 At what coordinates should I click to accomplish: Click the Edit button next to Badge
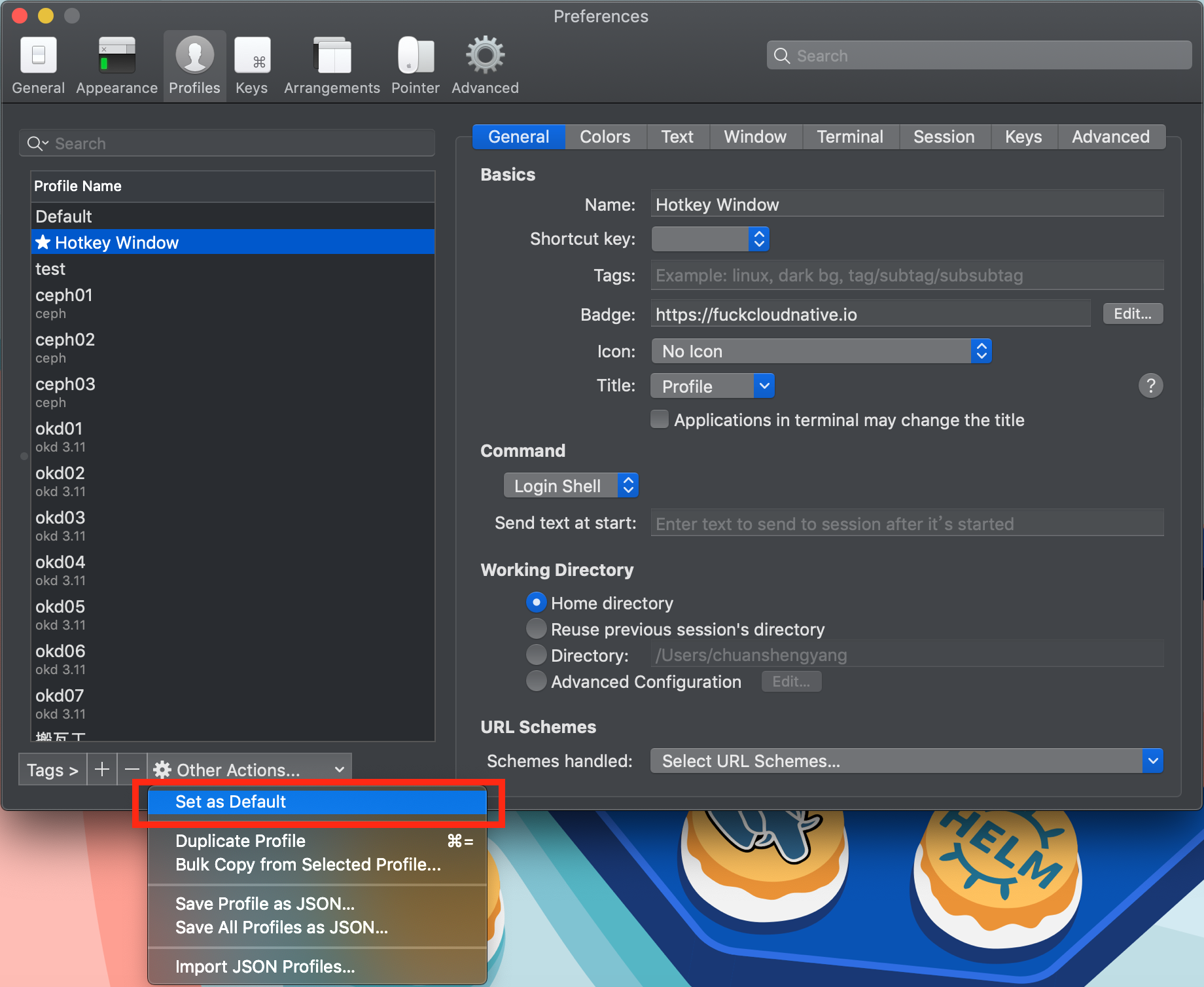click(x=1132, y=314)
